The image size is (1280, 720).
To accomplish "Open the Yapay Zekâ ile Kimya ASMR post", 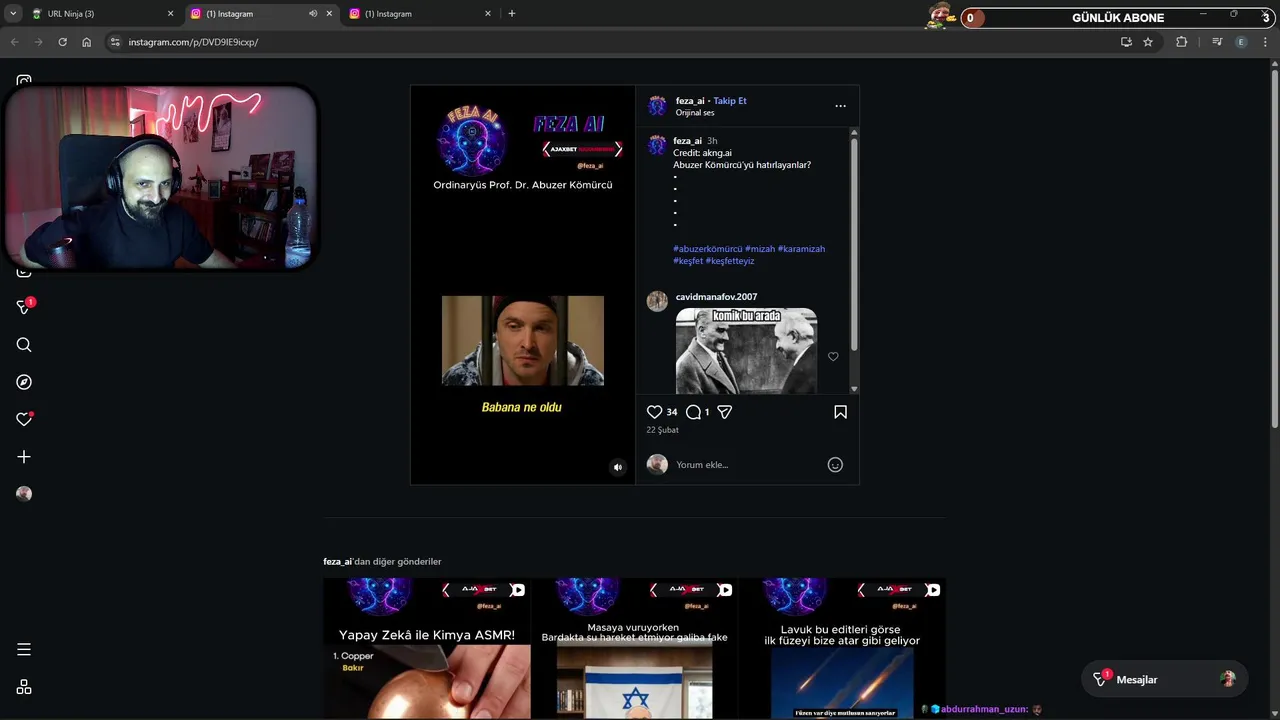I will pos(427,648).
